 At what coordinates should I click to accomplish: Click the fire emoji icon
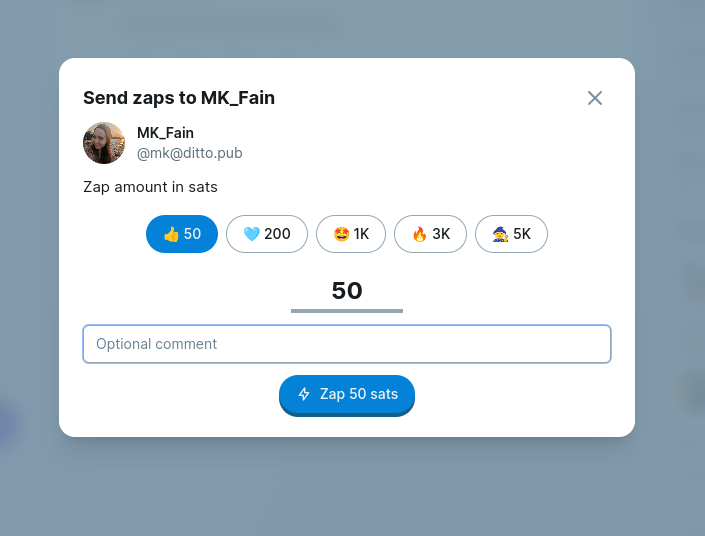pos(419,234)
